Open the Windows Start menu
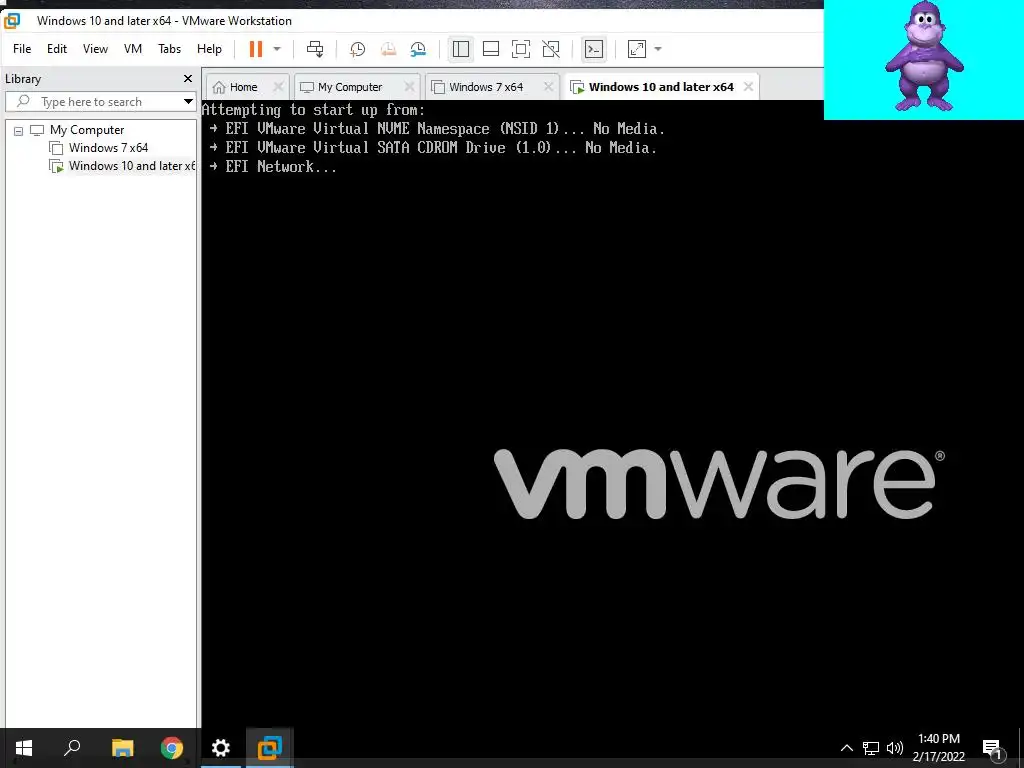Screen dimensions: 1024x768 [24, 748]
